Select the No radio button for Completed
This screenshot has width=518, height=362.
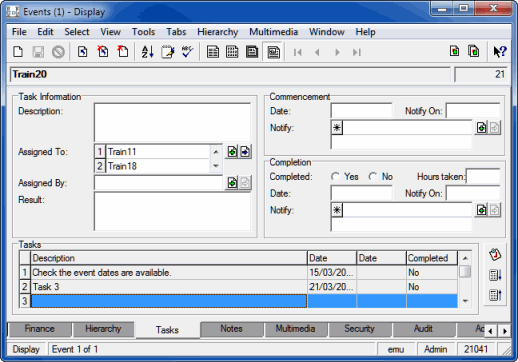372,176
